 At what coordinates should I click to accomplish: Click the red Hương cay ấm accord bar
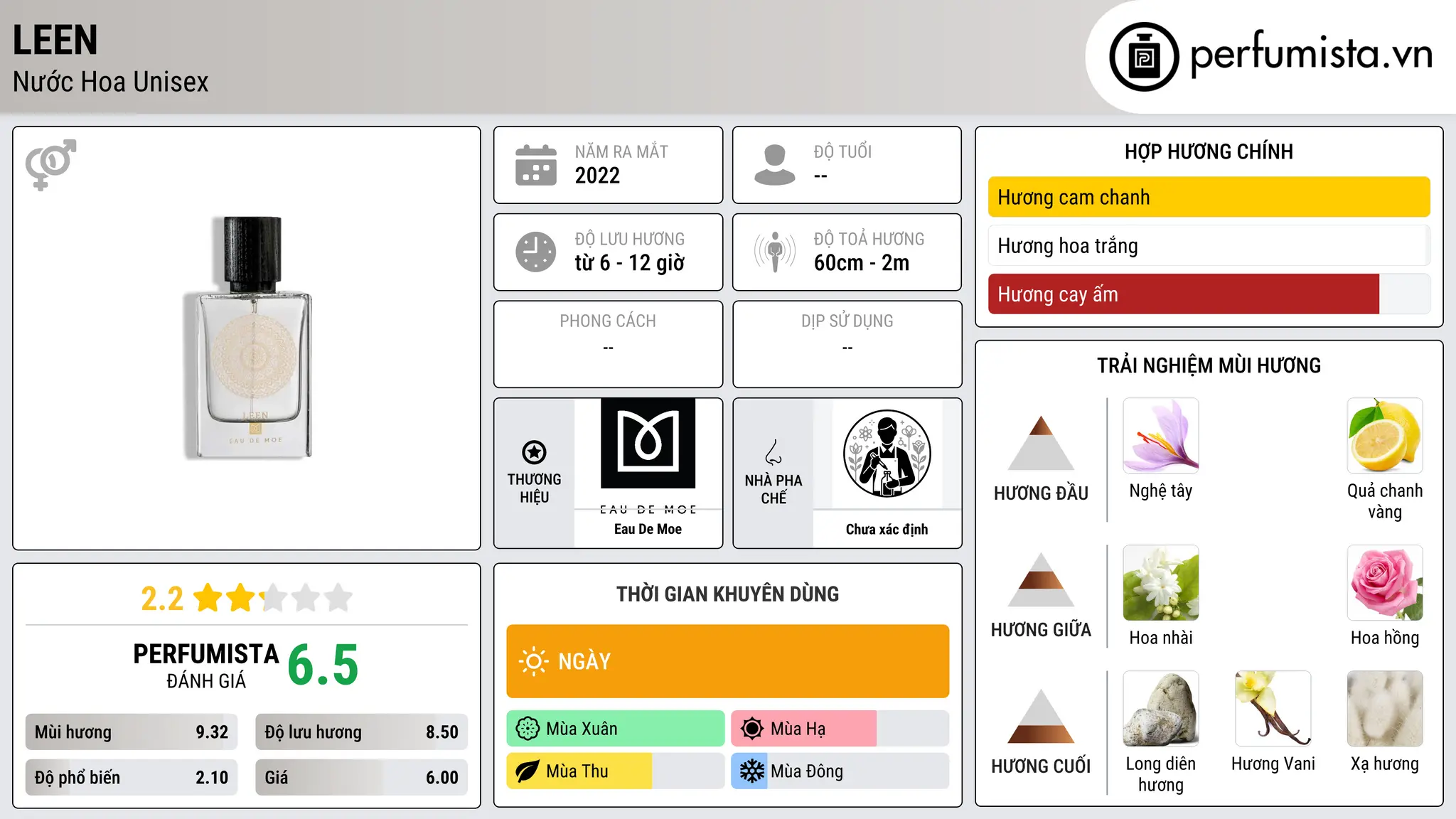point(1183,294)
